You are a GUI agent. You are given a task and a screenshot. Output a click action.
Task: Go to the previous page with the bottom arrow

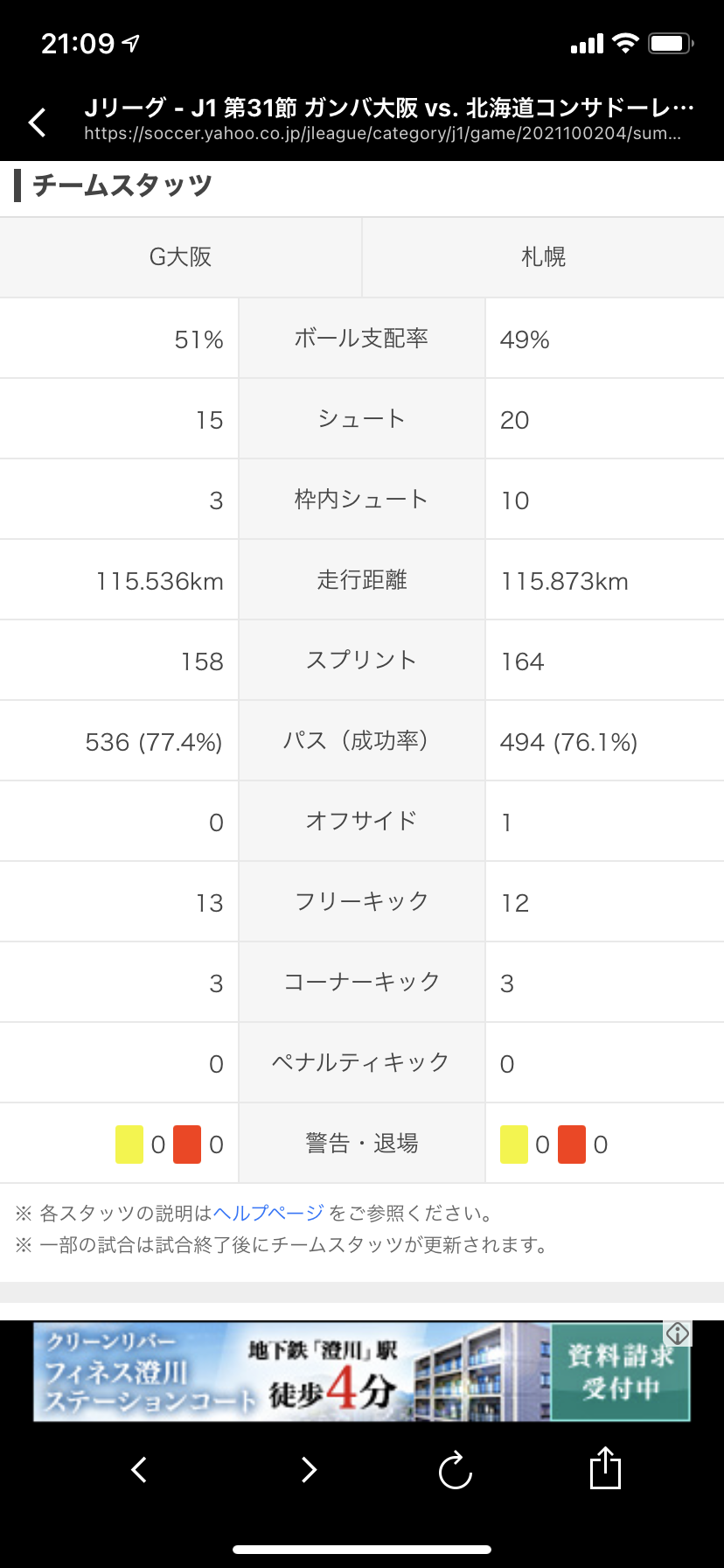138,1469
